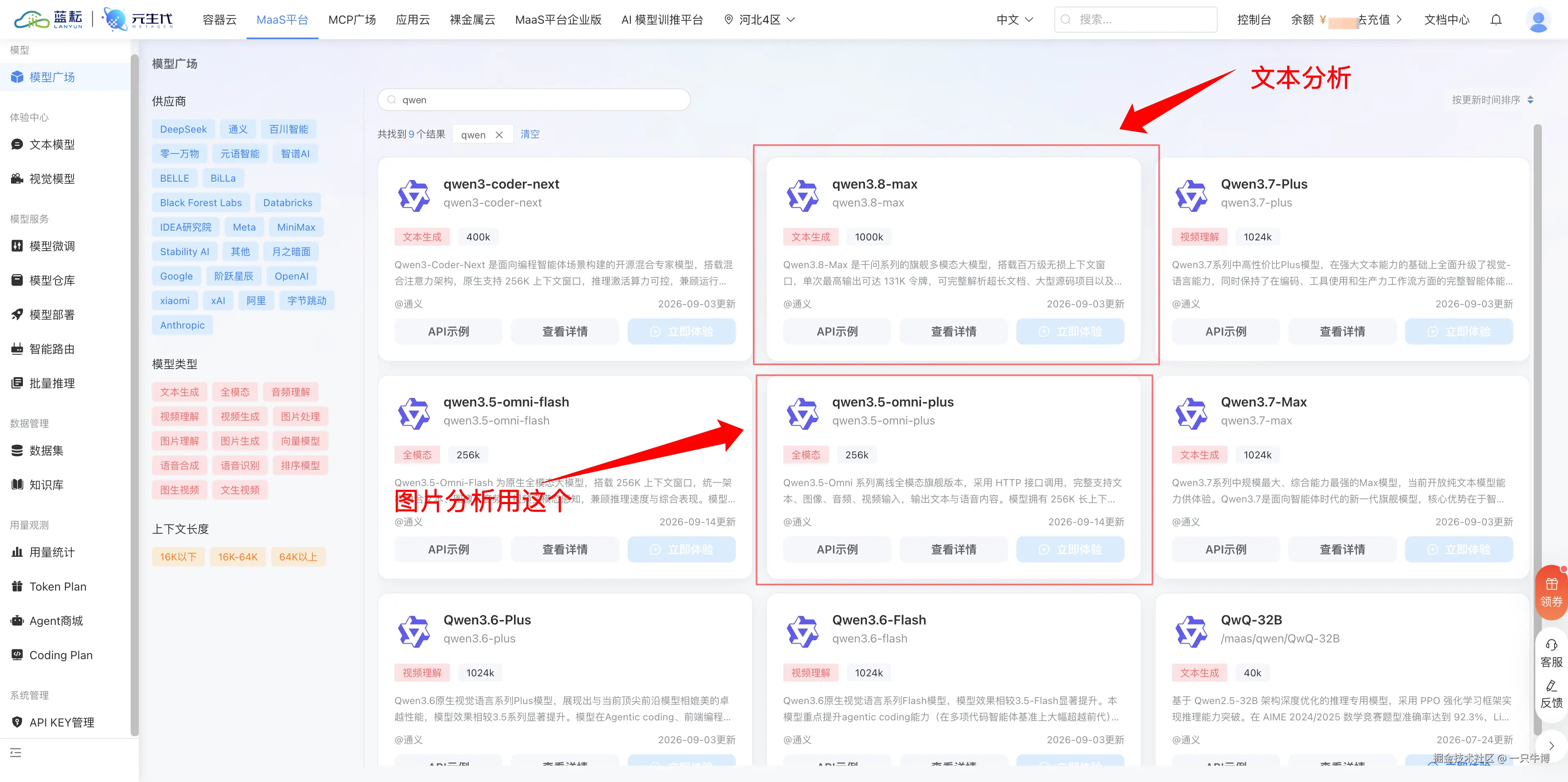The height and width of the screenshot is (782, 1568).
Task: Open 智能路由 sidebar icon
Action: click(x=17, y=349)
